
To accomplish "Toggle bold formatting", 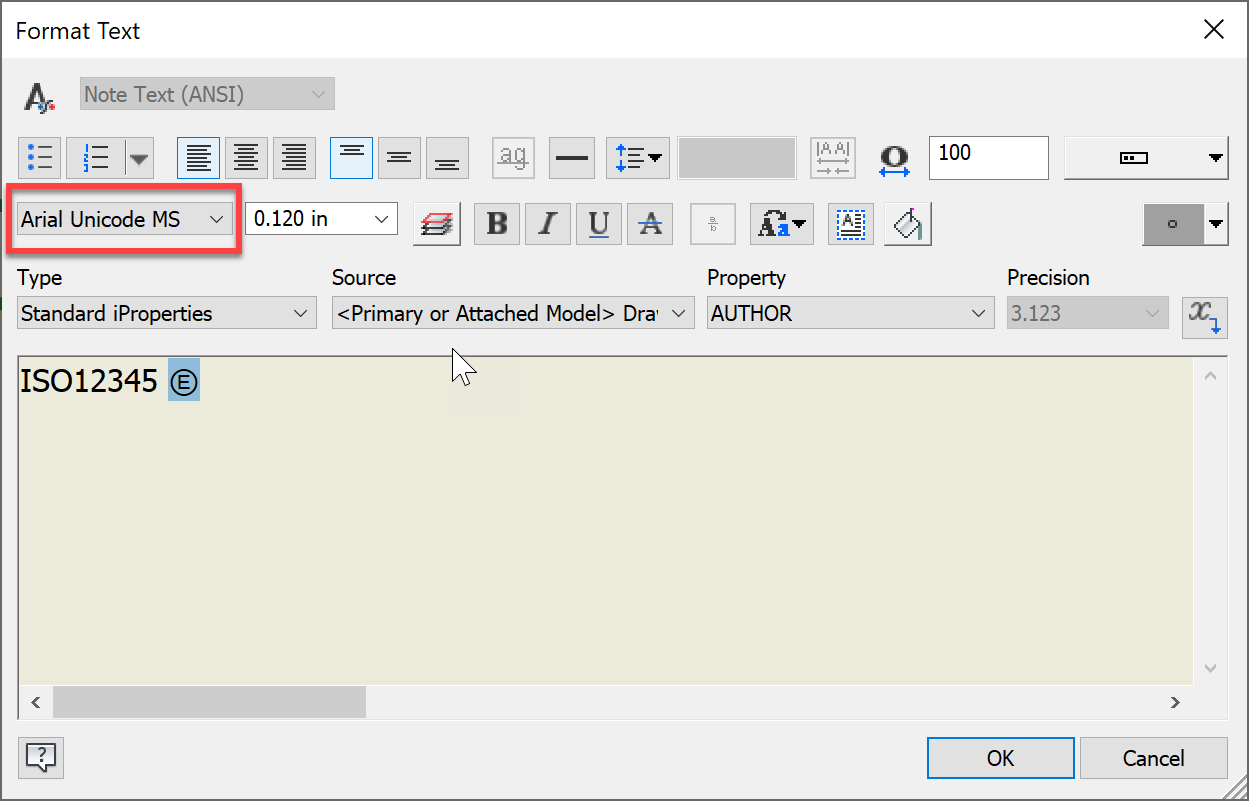I will 497,224.
